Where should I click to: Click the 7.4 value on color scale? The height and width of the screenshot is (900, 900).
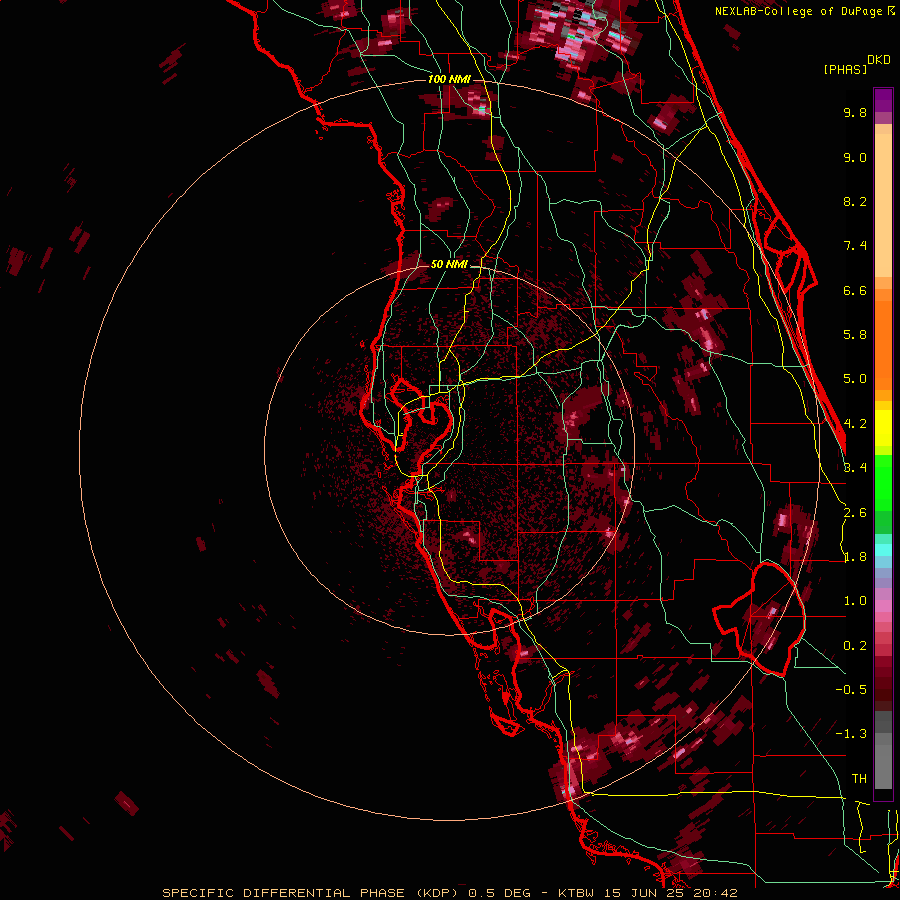click(855, 246)
